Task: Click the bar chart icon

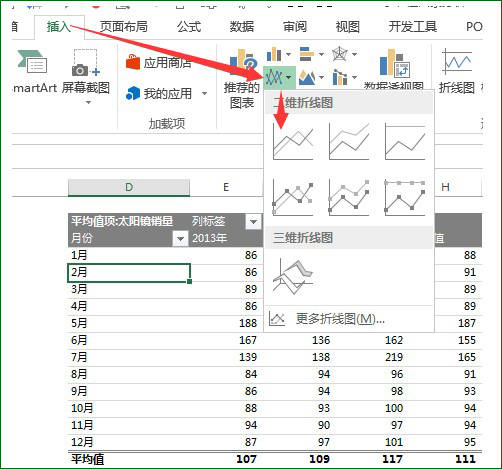Action: [307, 54]
